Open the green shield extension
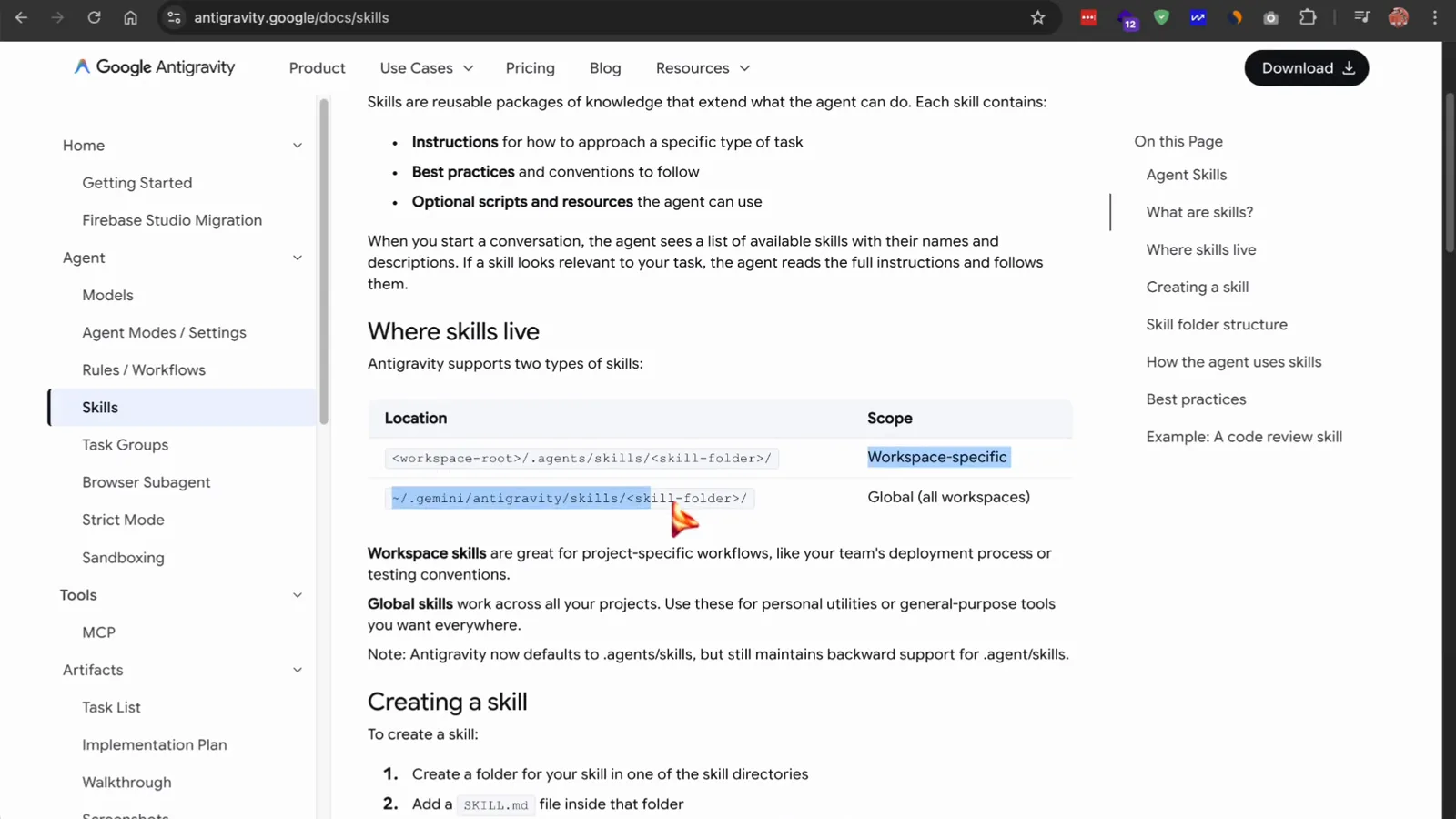 pos(1161,17)
